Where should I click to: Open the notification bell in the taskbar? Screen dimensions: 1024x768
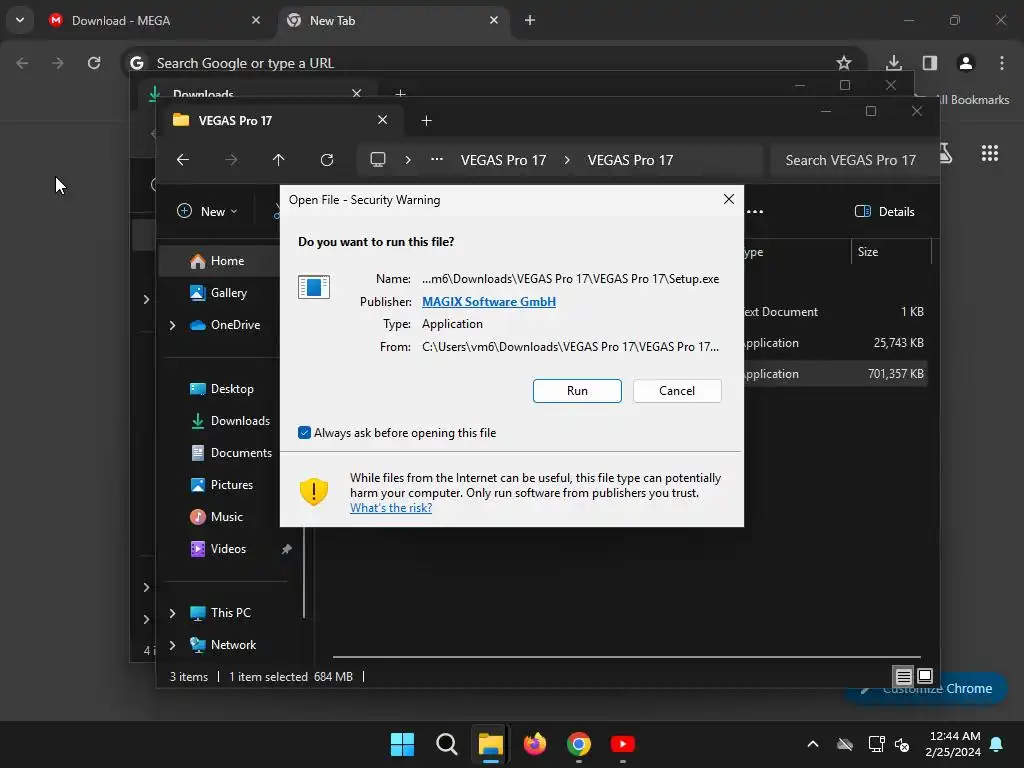click(x=997, y=744)
